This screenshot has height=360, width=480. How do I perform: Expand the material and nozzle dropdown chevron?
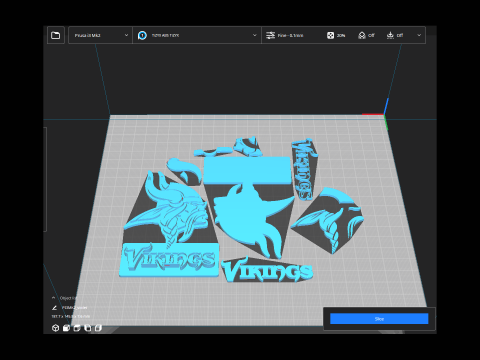(255, 35)
